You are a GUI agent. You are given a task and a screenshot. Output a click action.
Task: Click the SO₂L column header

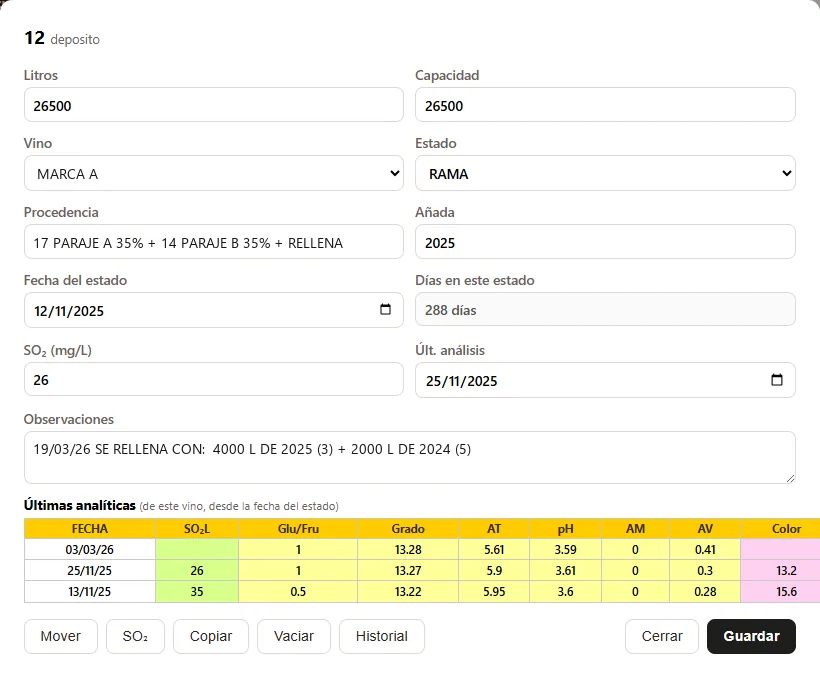197,529
